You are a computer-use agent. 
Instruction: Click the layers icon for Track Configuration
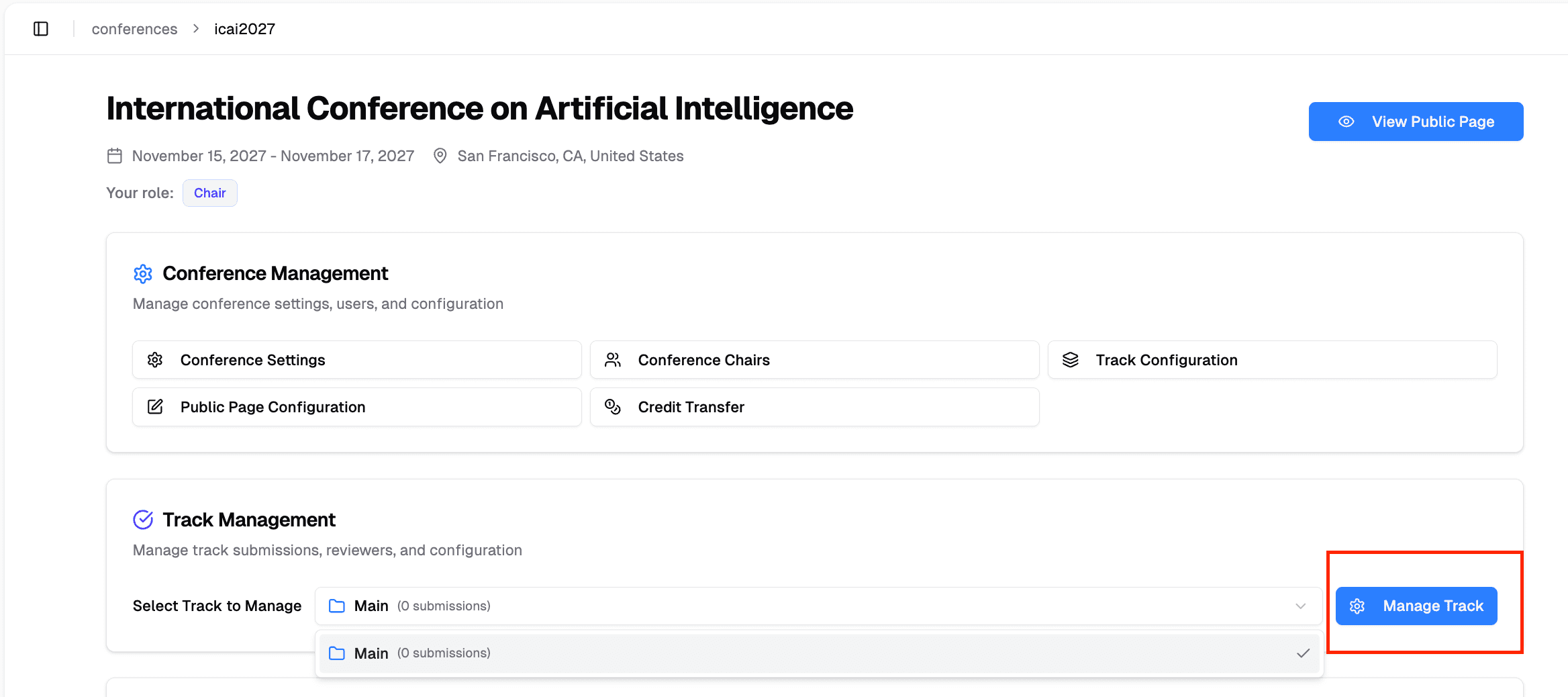[1071, 360]
